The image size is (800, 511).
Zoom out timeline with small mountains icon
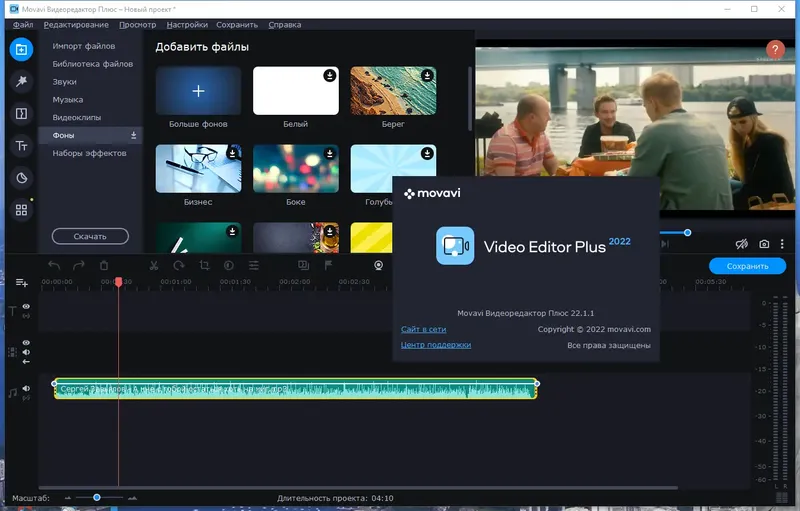coord(67,498)
